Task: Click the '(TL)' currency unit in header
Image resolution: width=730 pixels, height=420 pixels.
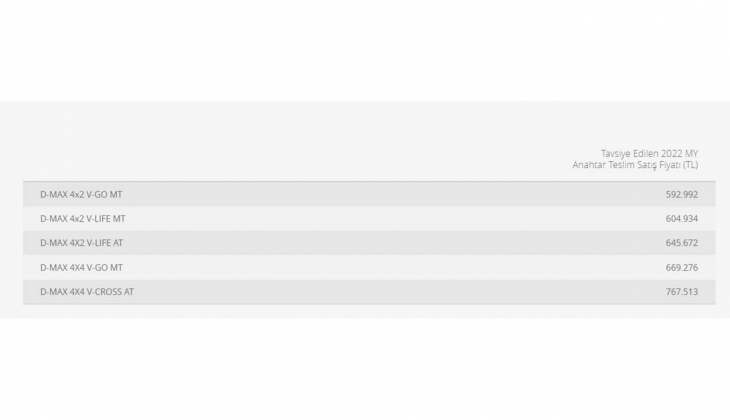Action: (x=690, y=164)
